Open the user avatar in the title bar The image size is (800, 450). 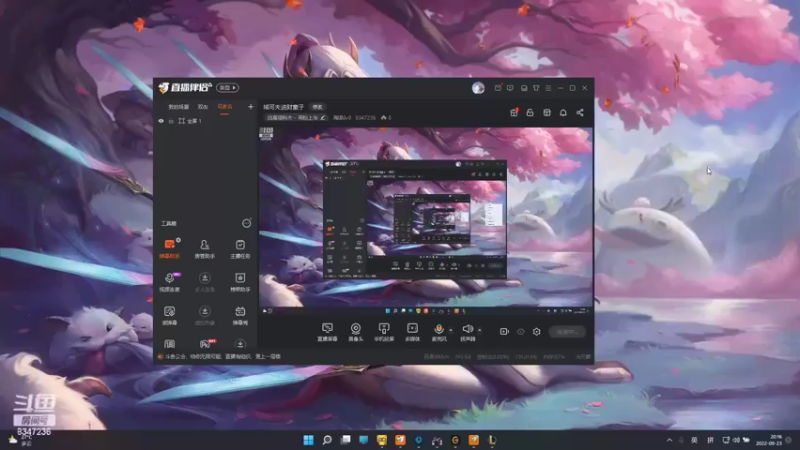[x=478, y=88]
